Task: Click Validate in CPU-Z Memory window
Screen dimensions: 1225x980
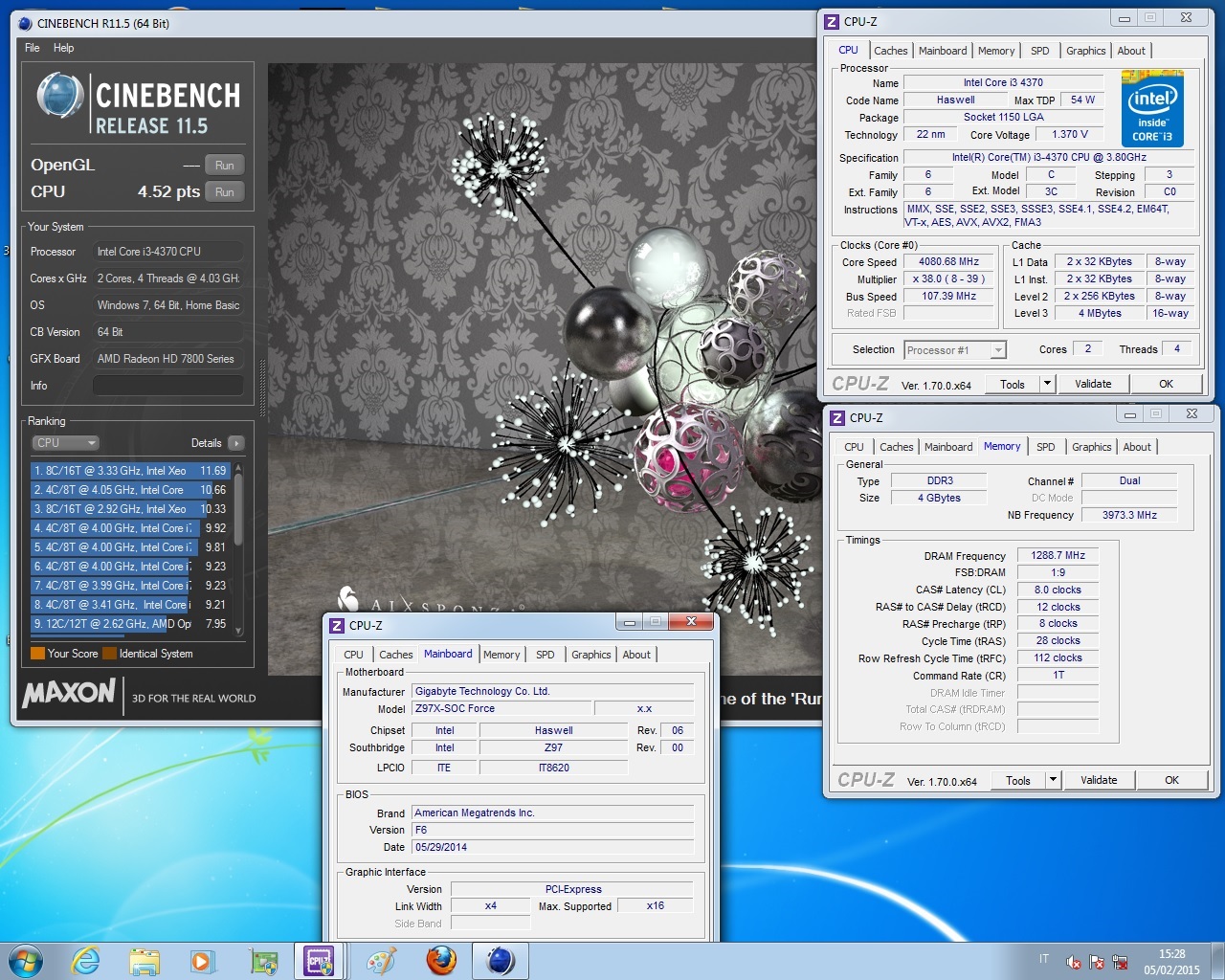Action: coord(1099,780)
